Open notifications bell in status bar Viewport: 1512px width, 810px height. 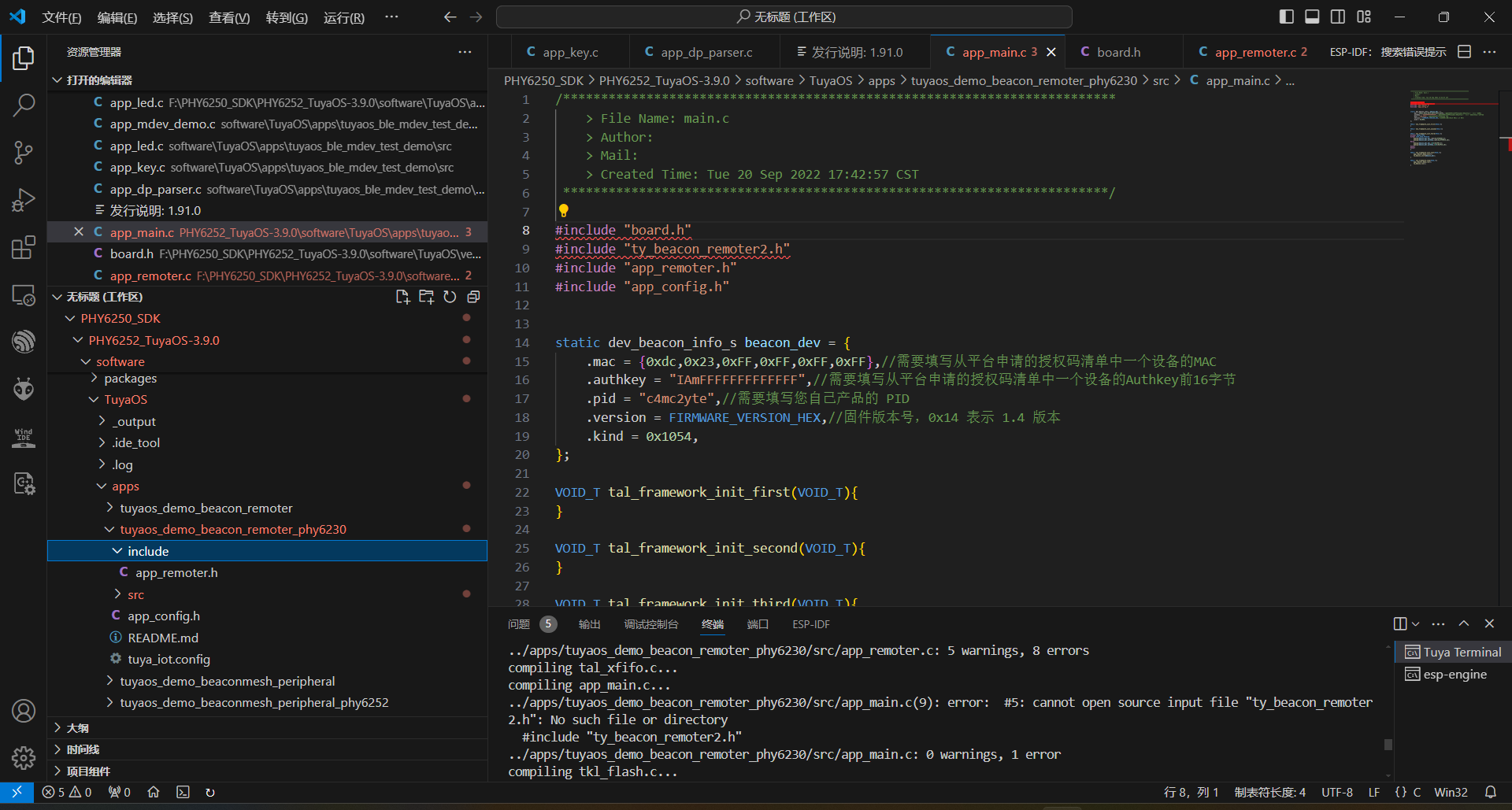pyautogui.click(x=1491, y=792)
